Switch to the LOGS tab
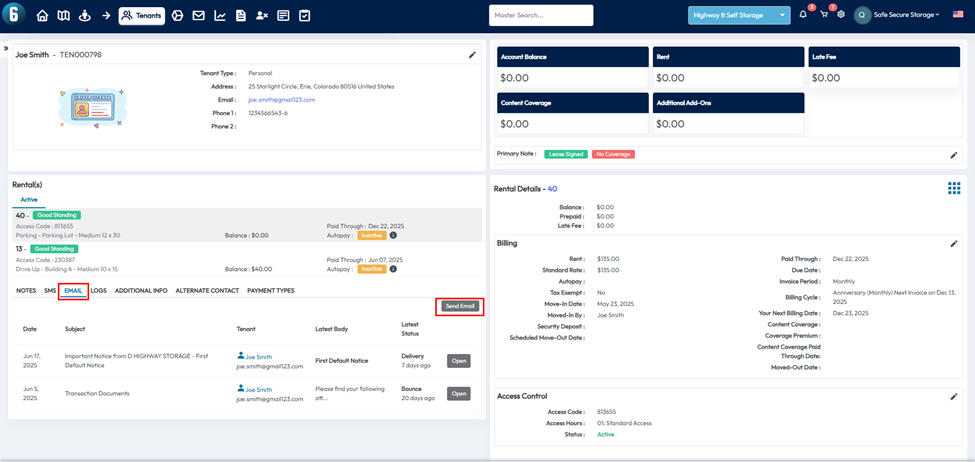 pyautogui.click(x=98, y=291)
